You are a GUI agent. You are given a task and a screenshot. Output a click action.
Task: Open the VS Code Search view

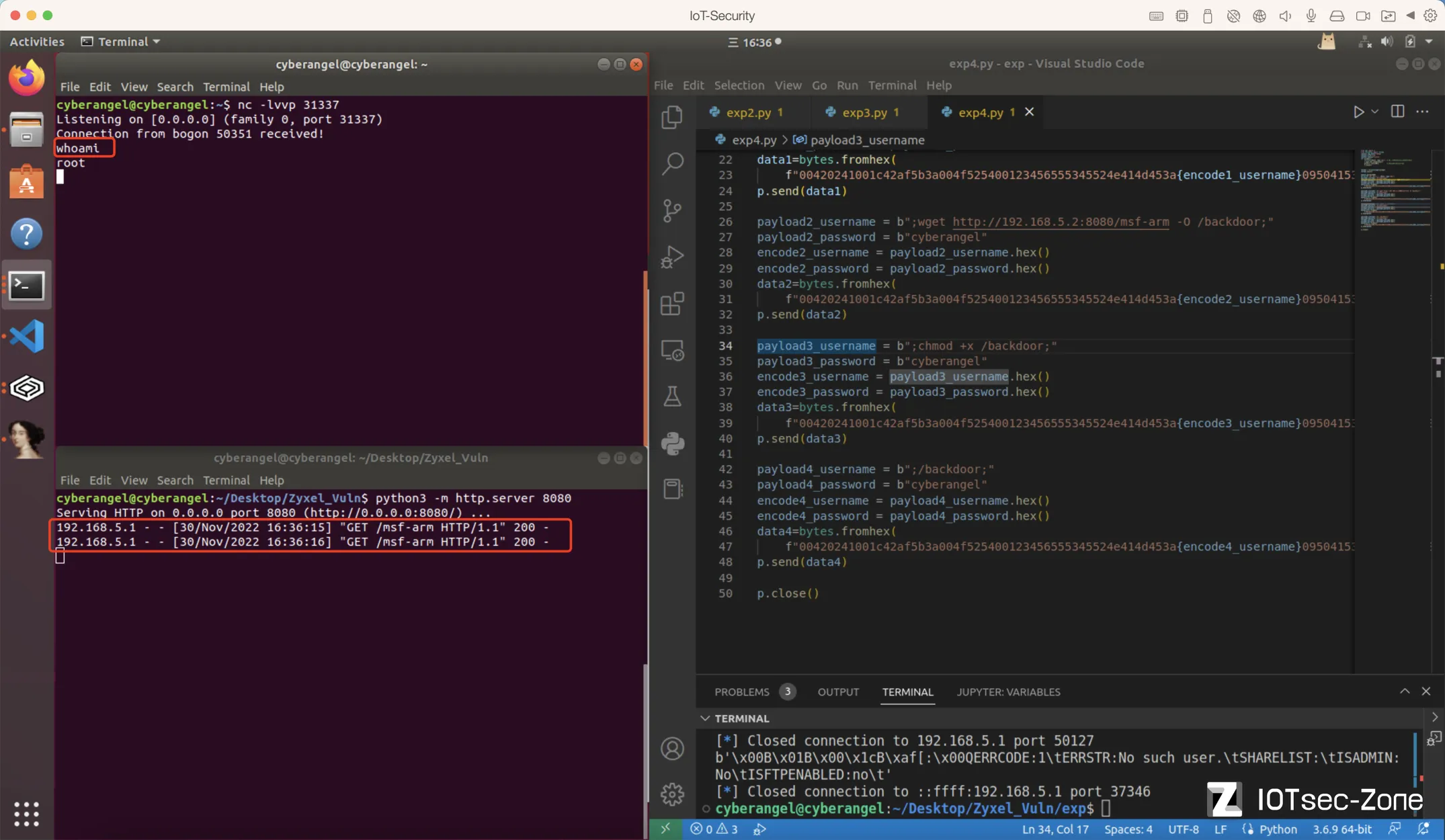pos(672,163)
